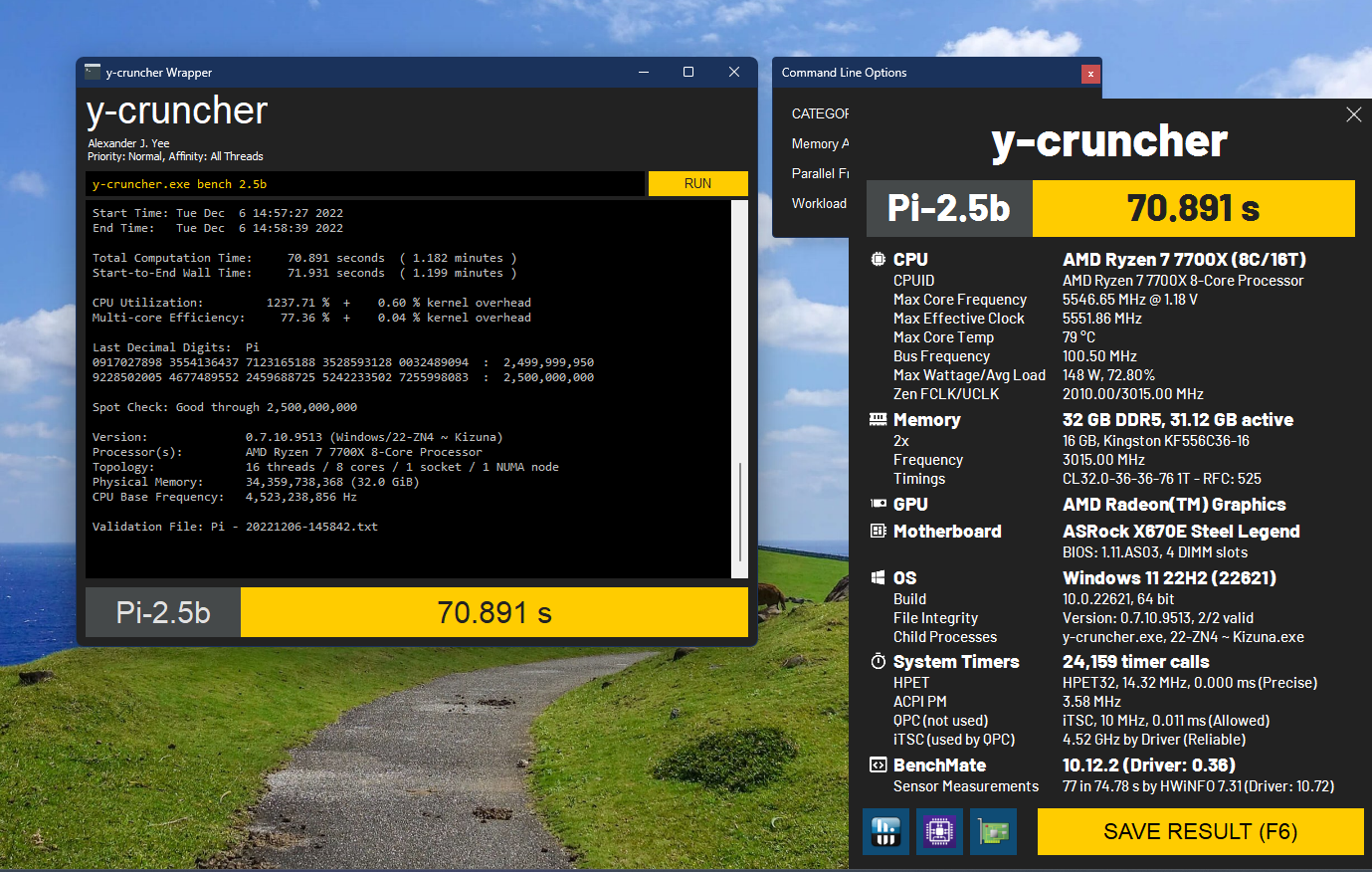Image resolution: width=1372 pixels, height=872 pixels.
Task: Click the BIOS: 1.11.AS03 line
Action: 1155,551
